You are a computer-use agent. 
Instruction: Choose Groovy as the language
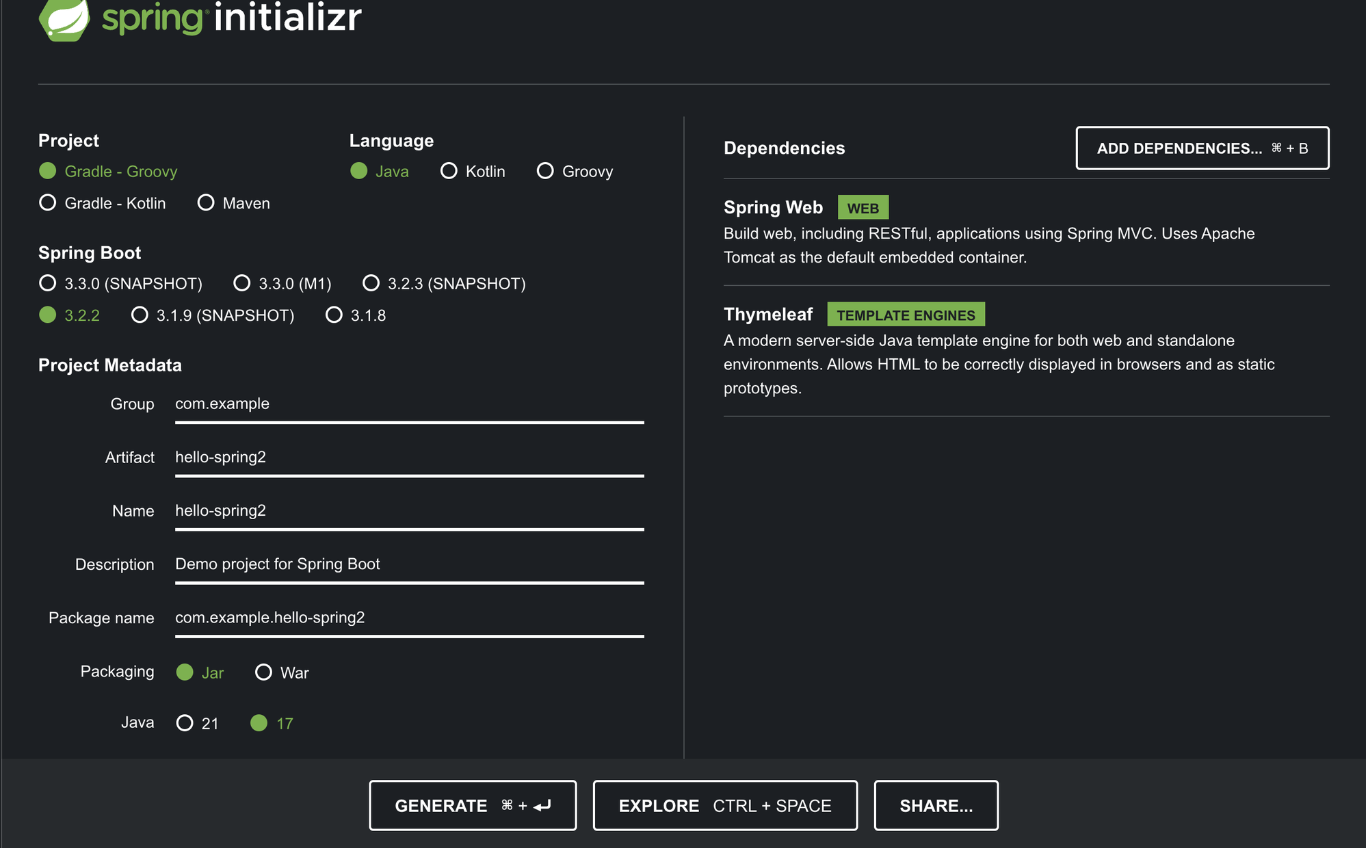tap(574, 171)
